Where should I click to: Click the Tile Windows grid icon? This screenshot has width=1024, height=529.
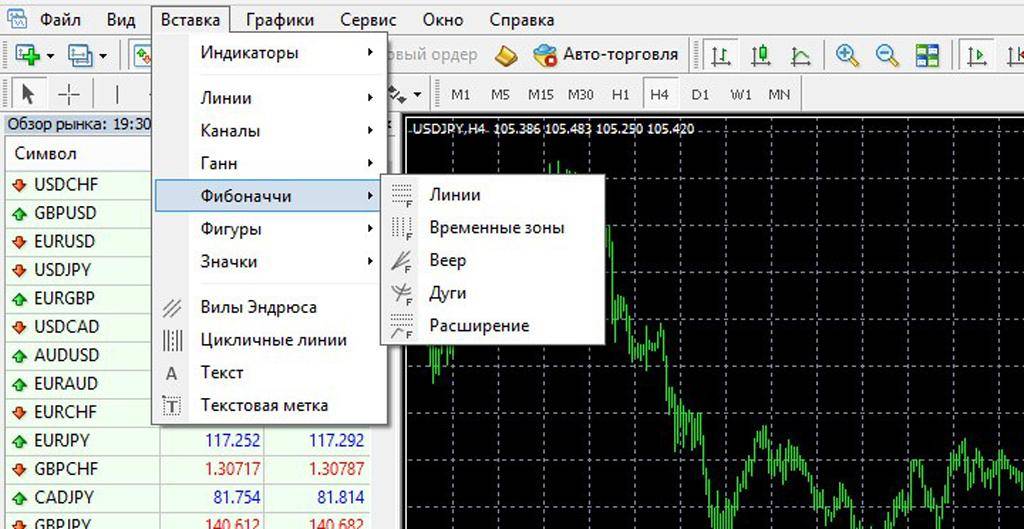pos(927,55)
